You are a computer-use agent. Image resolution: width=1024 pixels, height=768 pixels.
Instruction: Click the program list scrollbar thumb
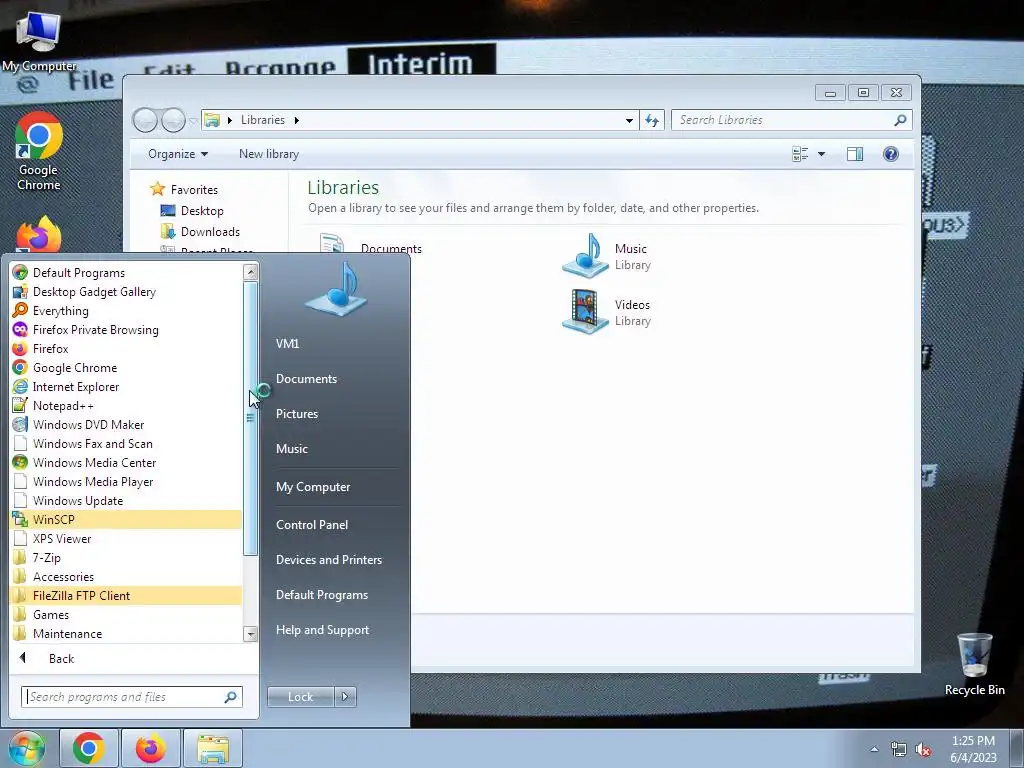click(x=251, y=418)
